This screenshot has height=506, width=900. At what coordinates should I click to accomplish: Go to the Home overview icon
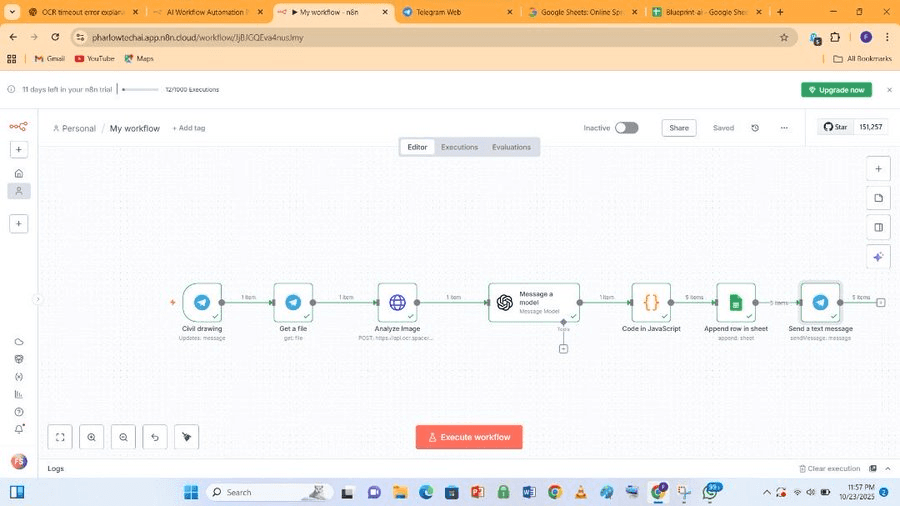pyautogui.click(x=19, y=173)
